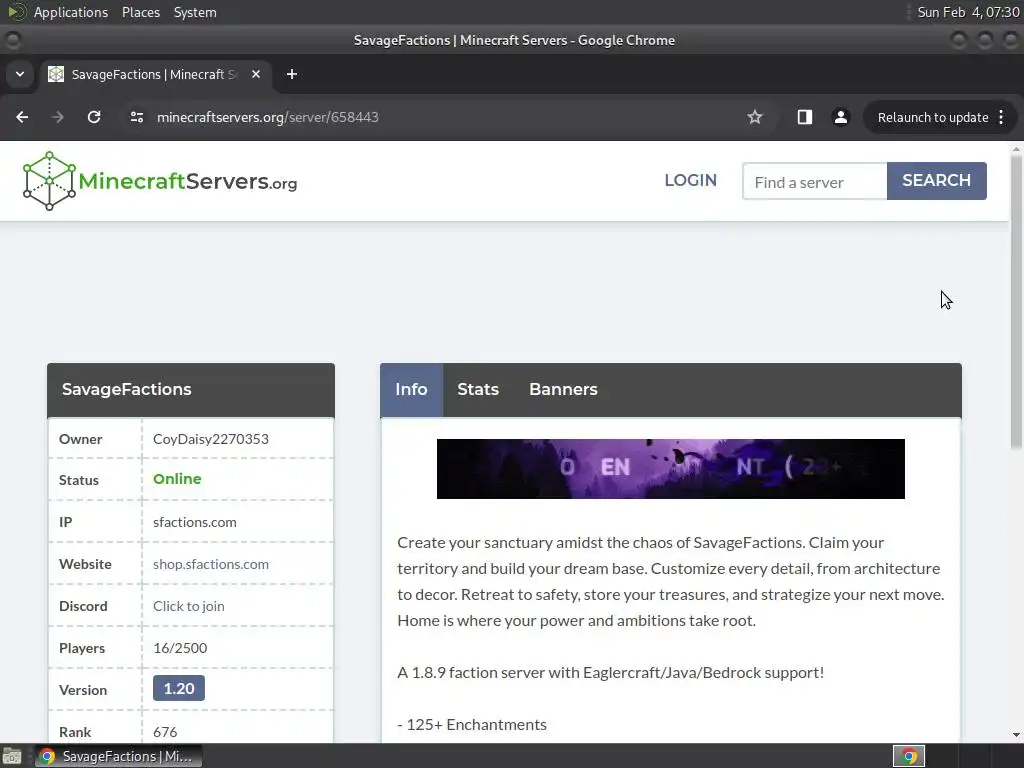Switch to the Stats tab

pos(478,390)
